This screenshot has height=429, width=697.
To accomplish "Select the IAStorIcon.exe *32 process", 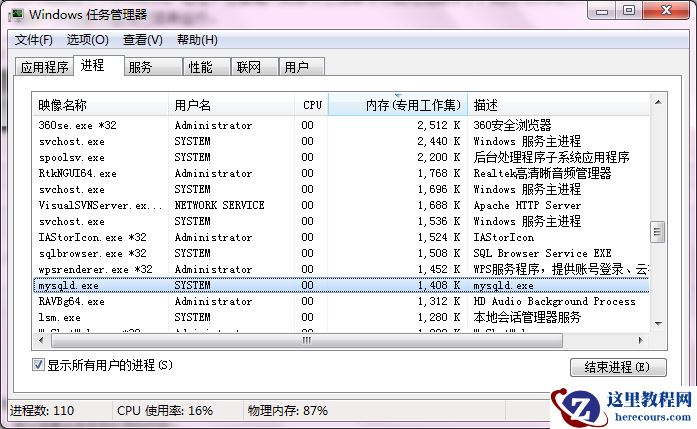I will [x=341, y=237].
